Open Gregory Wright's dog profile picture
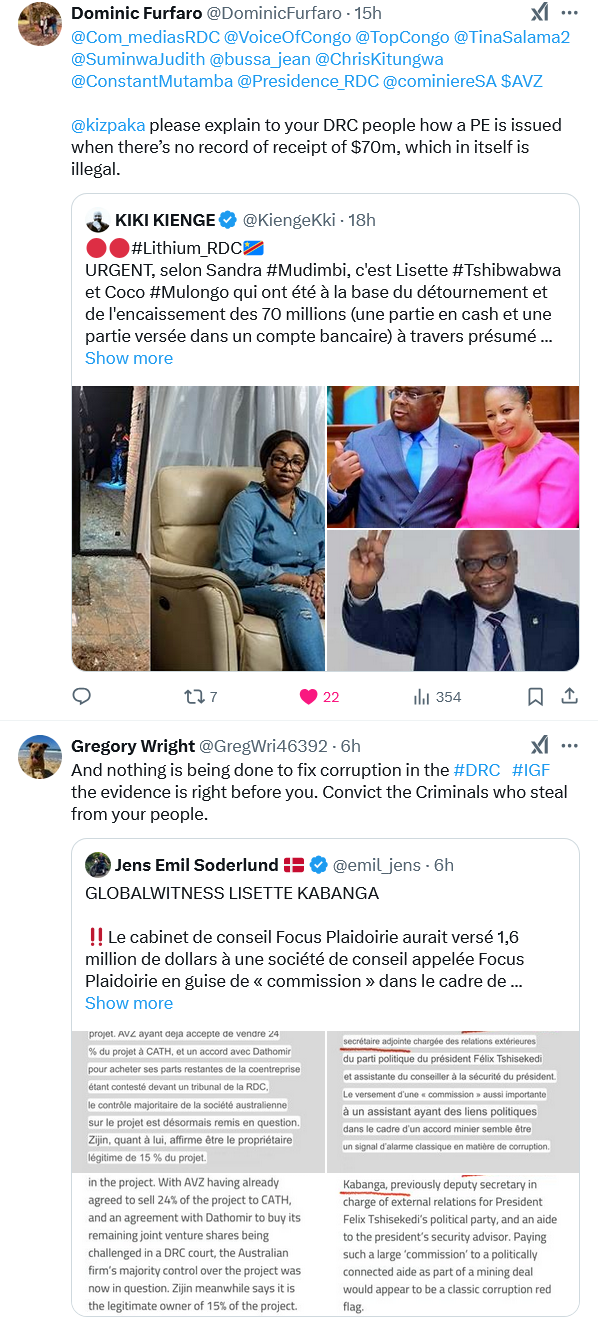Viewport: 598px width, 1324px height. [x=40, y=755]
